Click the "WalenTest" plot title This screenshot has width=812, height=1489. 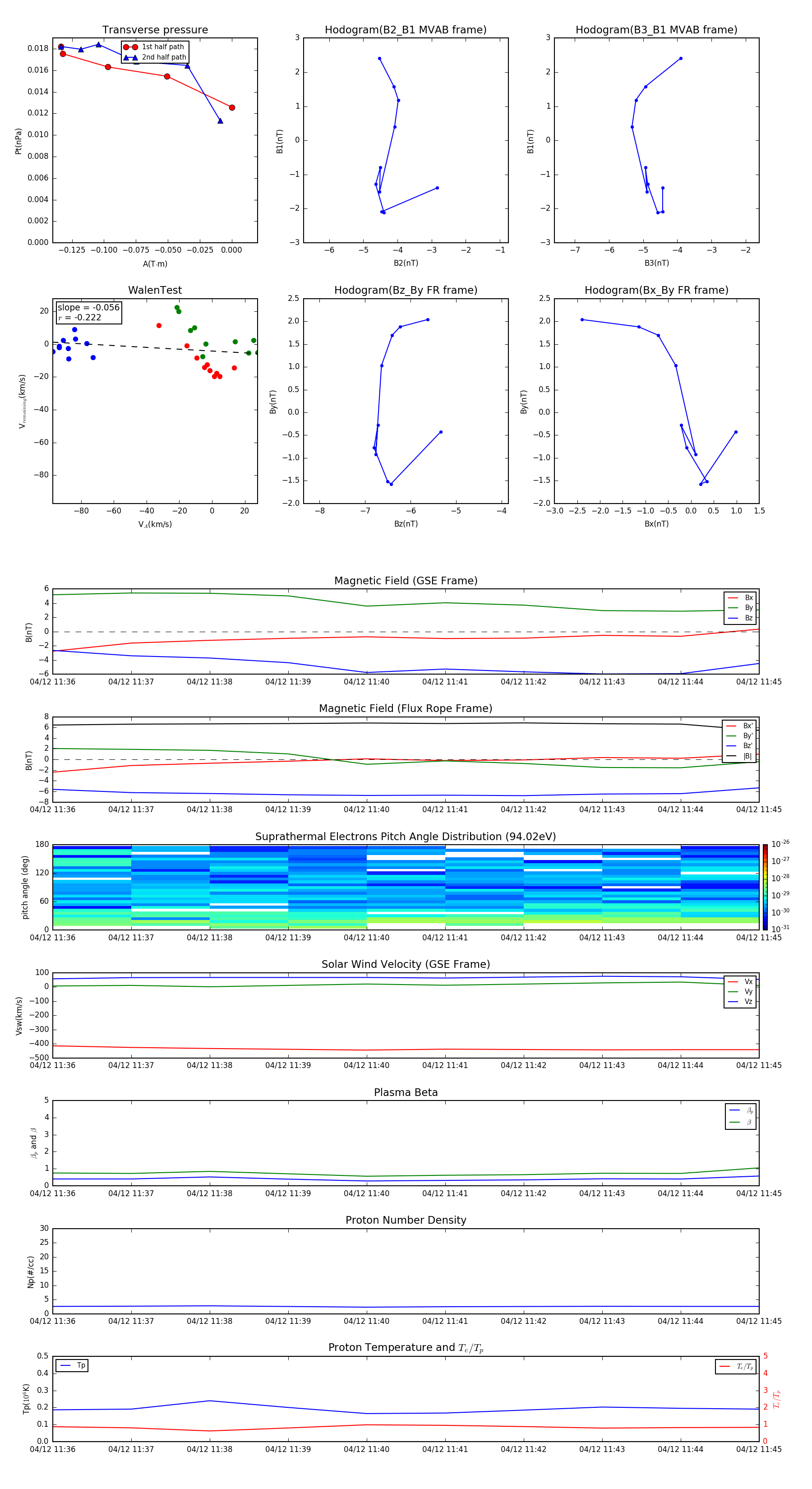coord(155,290)
